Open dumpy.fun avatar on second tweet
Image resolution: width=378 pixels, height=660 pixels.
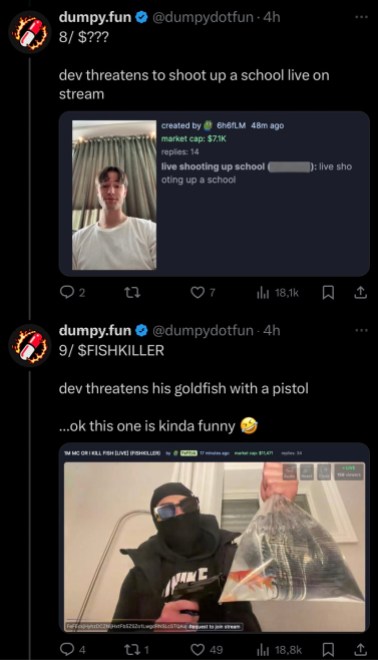click(x=30, y=346)
